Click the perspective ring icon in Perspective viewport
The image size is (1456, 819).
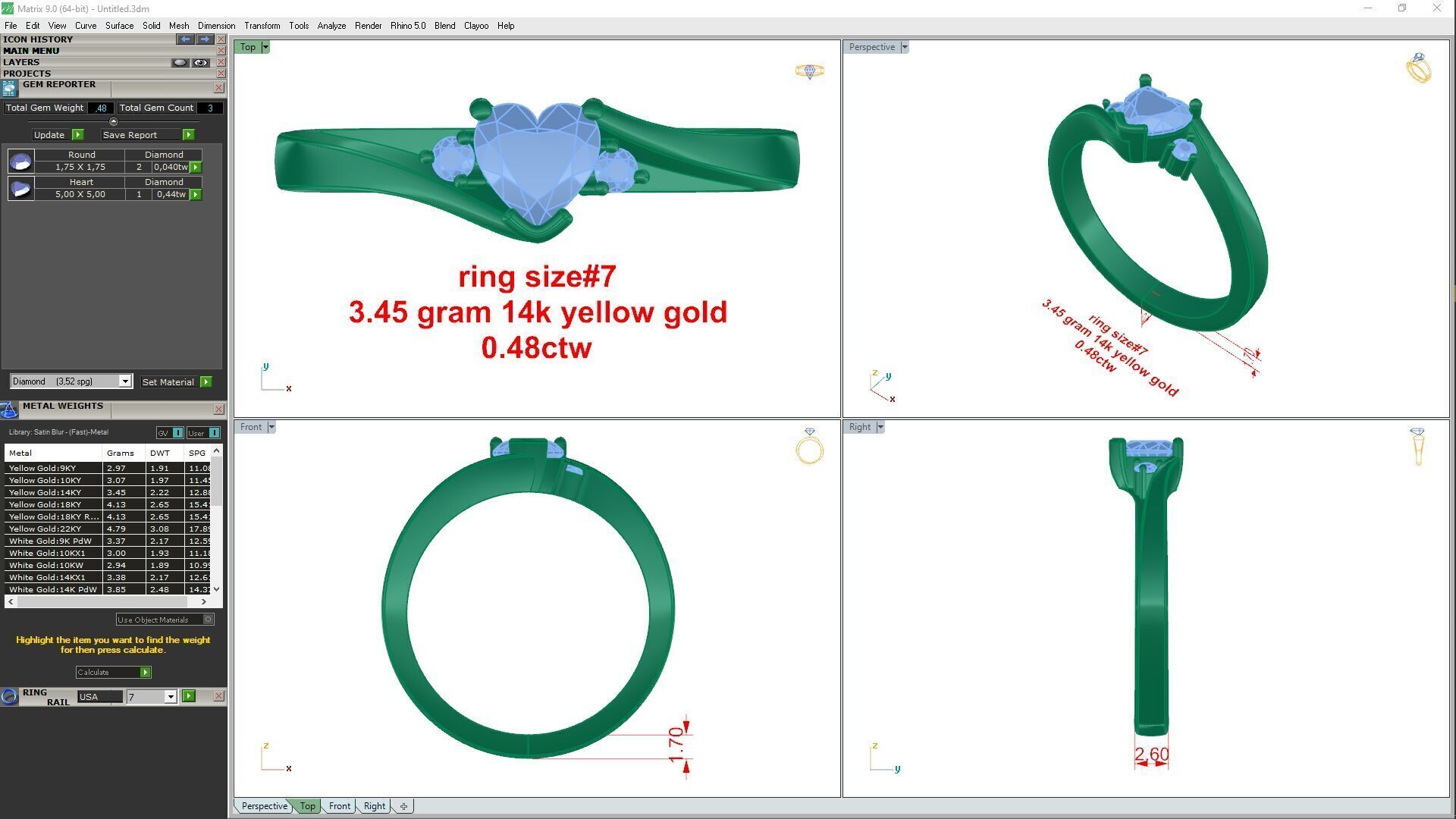click(1418, 67)
